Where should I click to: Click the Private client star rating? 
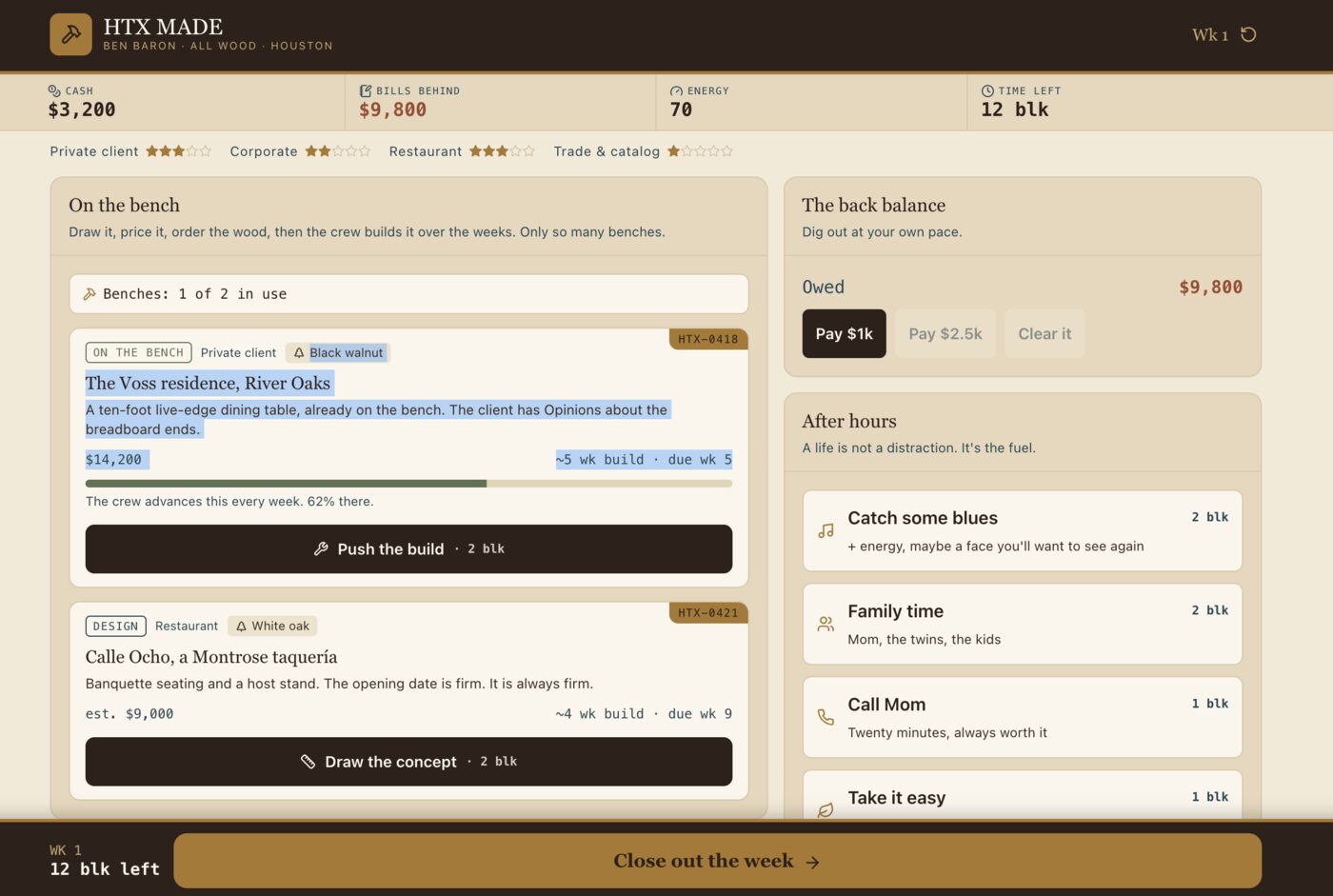pos(178,151)
